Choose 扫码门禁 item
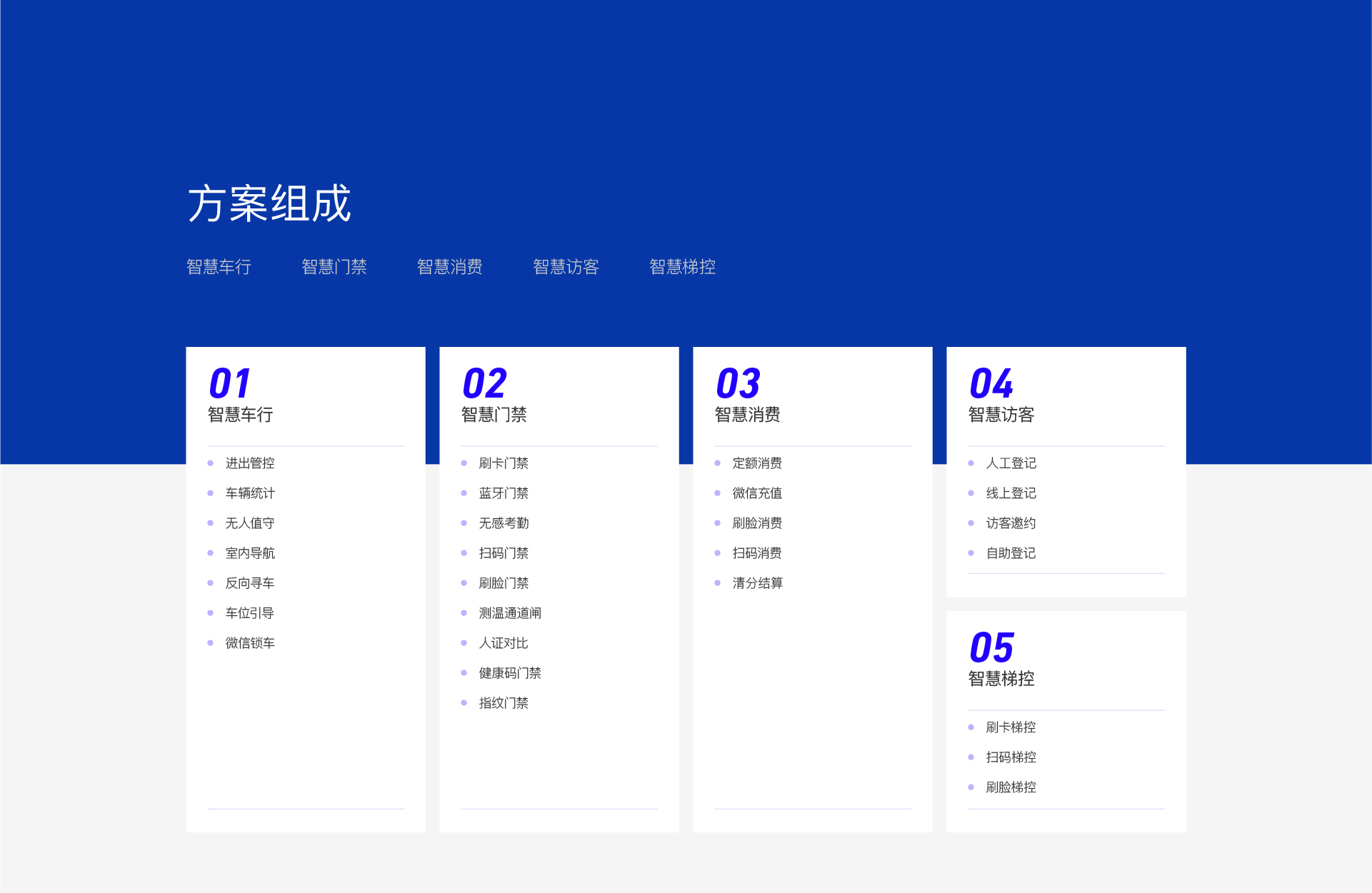1372x893 pixels. click(504, 553)
